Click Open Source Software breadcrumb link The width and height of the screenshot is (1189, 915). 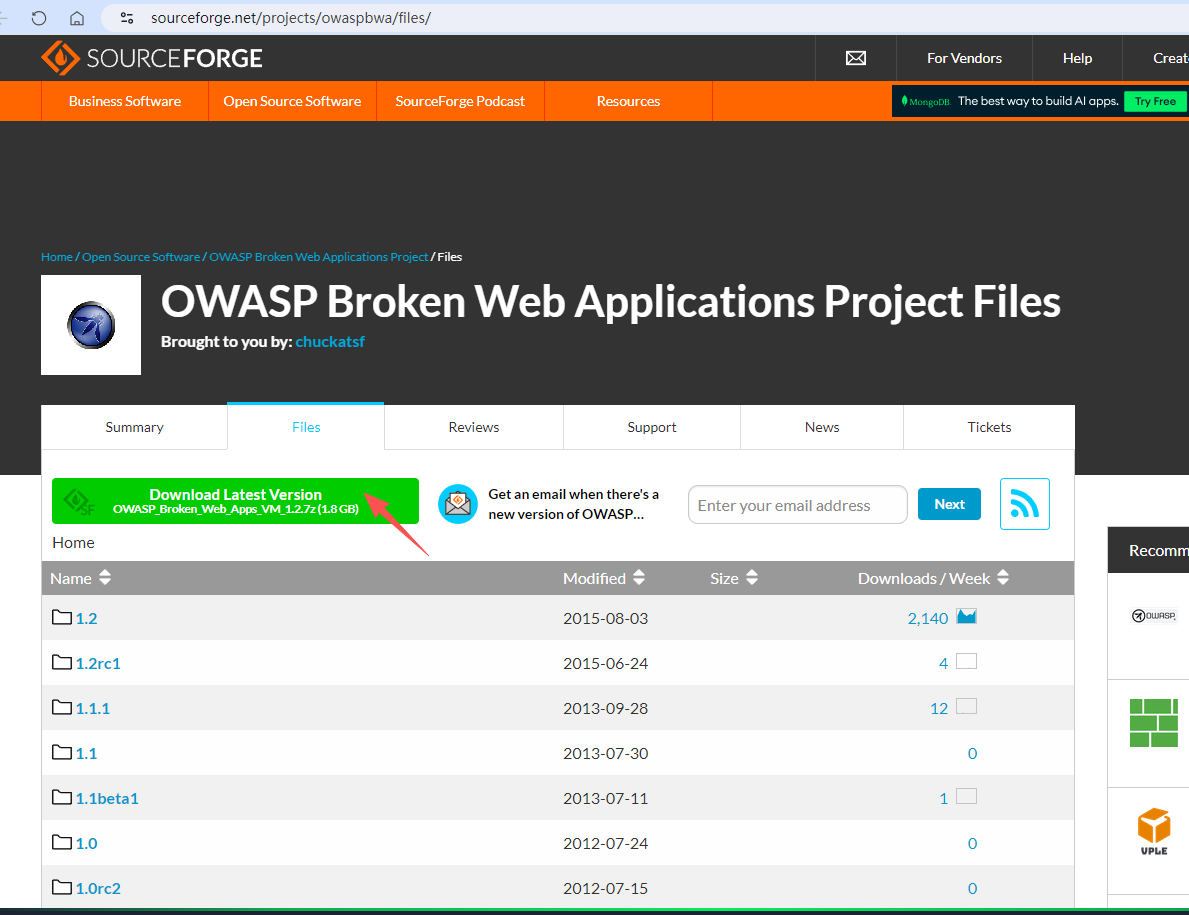[141, 257]
